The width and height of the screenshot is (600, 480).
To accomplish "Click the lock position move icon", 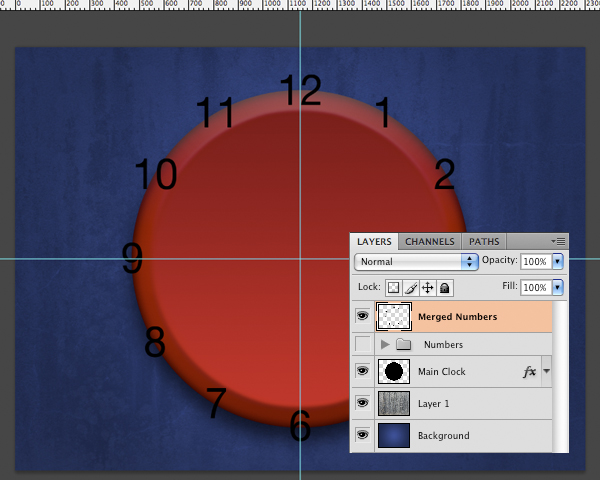I will [428, 288].
